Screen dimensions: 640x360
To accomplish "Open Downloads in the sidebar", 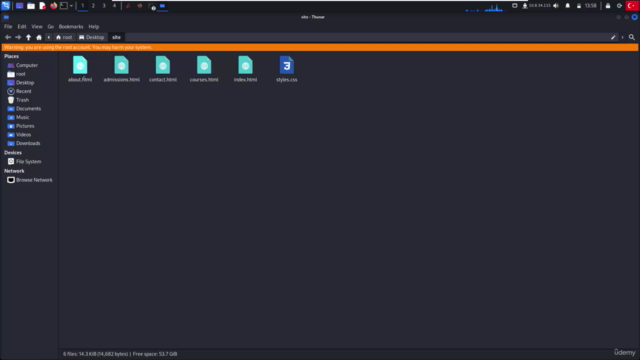I will click(x=29, y=143).
